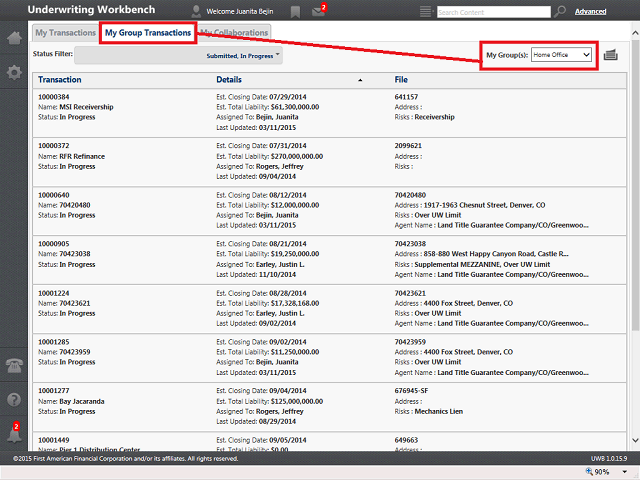This screenshot has height=480, width=640.
Task: Open the 90% zoom level dropdown arrow
Action: (x=624, y=472)
